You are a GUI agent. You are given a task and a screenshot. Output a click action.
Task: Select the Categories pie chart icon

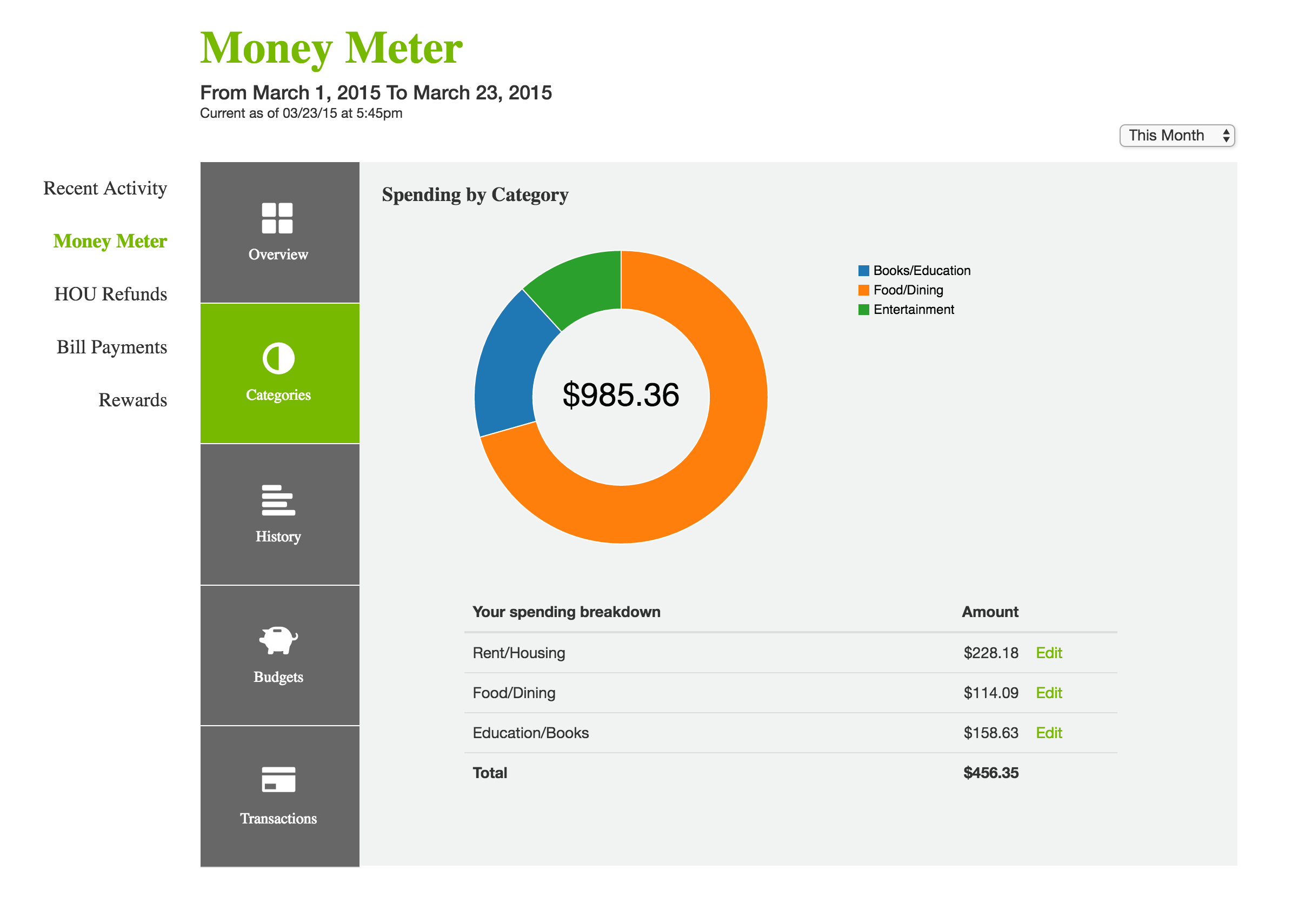click(x=278, y=358)
